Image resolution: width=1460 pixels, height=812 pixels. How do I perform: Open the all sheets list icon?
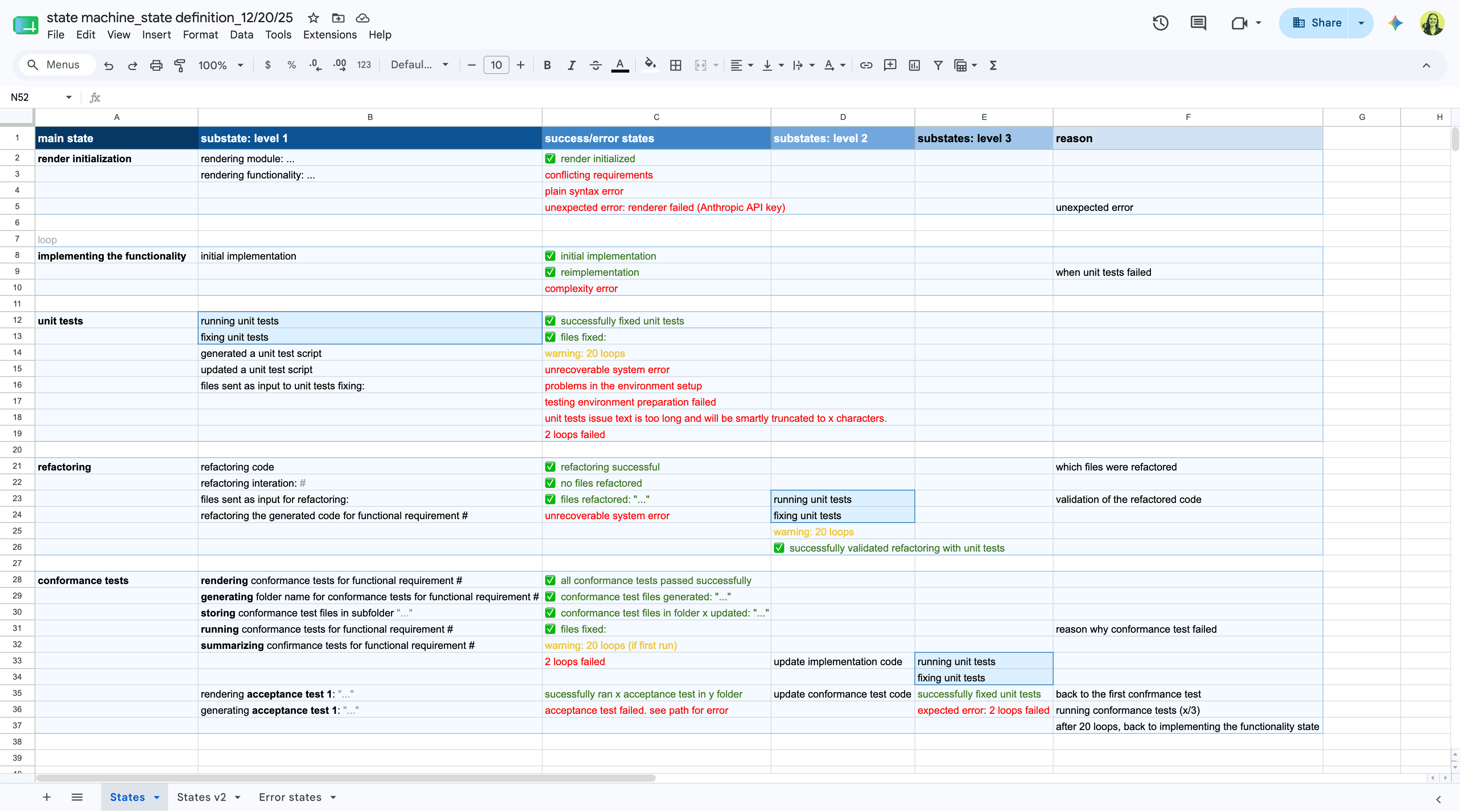(x=77, y=797)
